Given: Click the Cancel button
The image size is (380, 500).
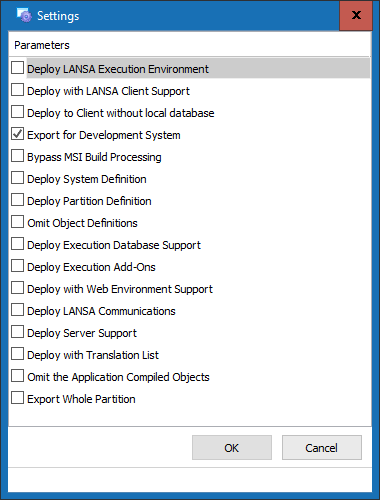Looking at the screenshot, I should click(x=322, y=448).
